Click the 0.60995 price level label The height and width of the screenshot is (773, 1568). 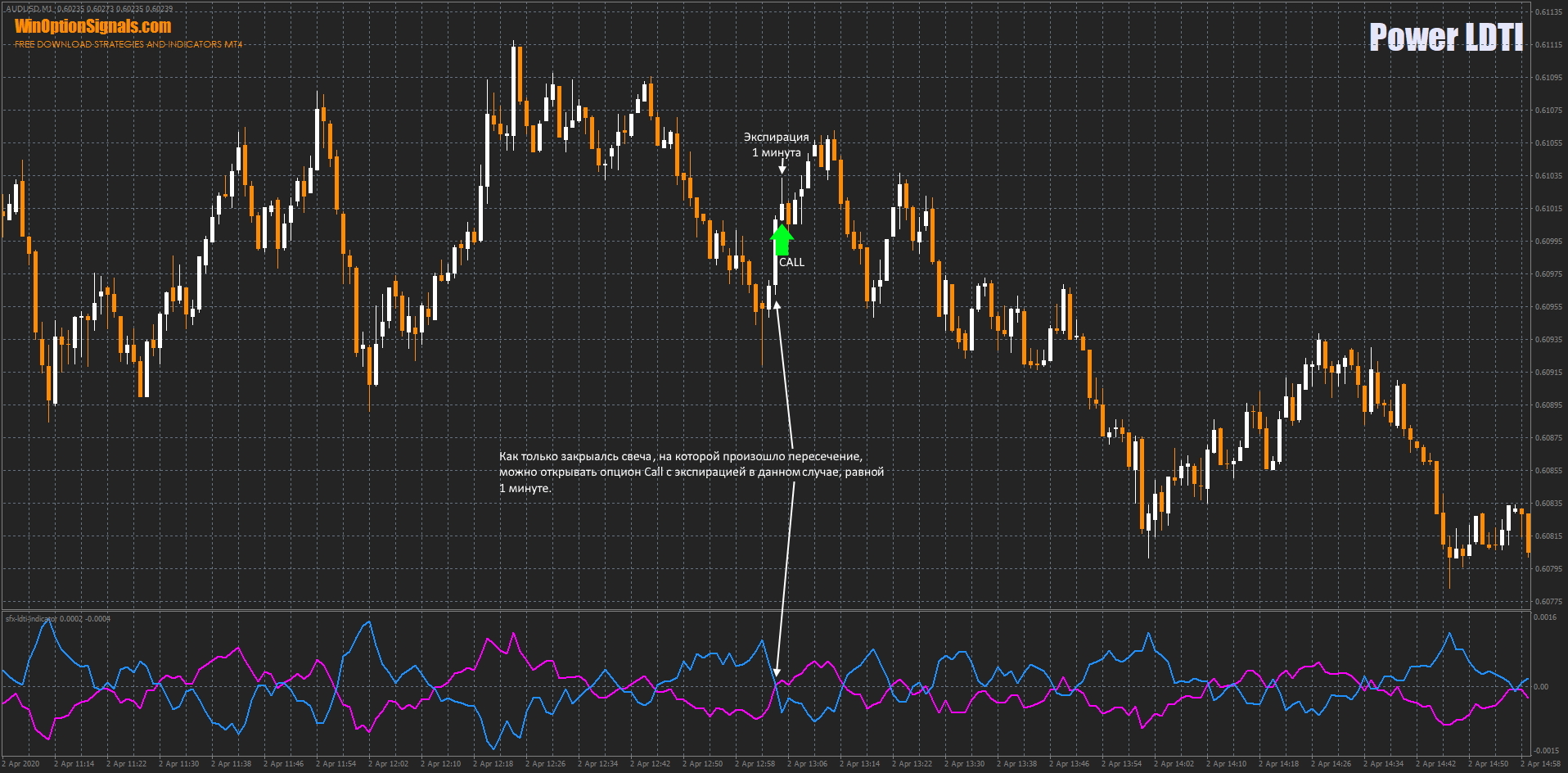point(1549,242)
